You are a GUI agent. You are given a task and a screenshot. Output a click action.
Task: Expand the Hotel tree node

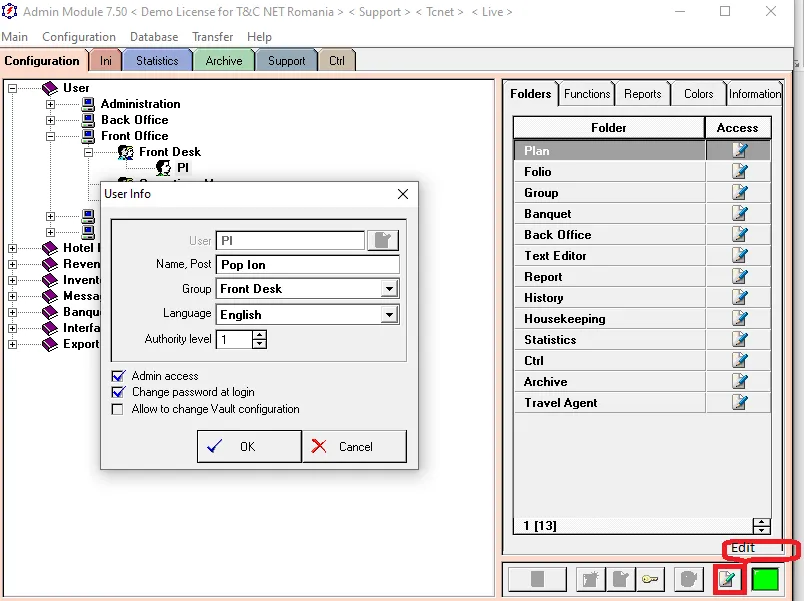[x=12, y=248]
